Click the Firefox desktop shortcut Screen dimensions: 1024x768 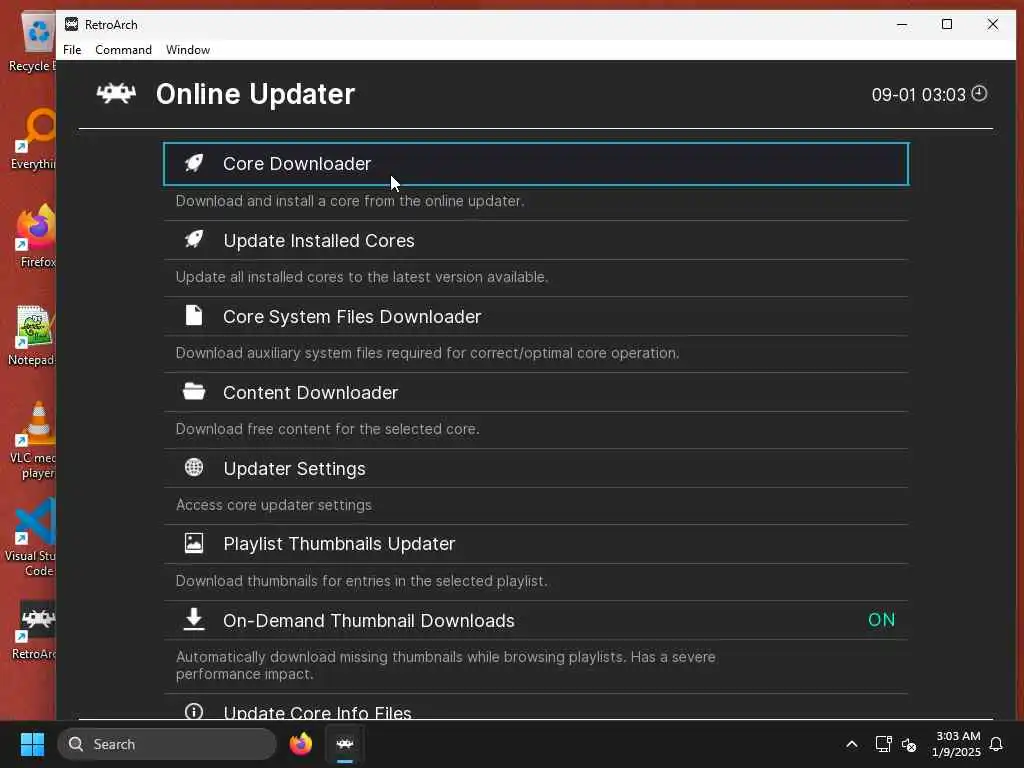click(x=36, y=236)
